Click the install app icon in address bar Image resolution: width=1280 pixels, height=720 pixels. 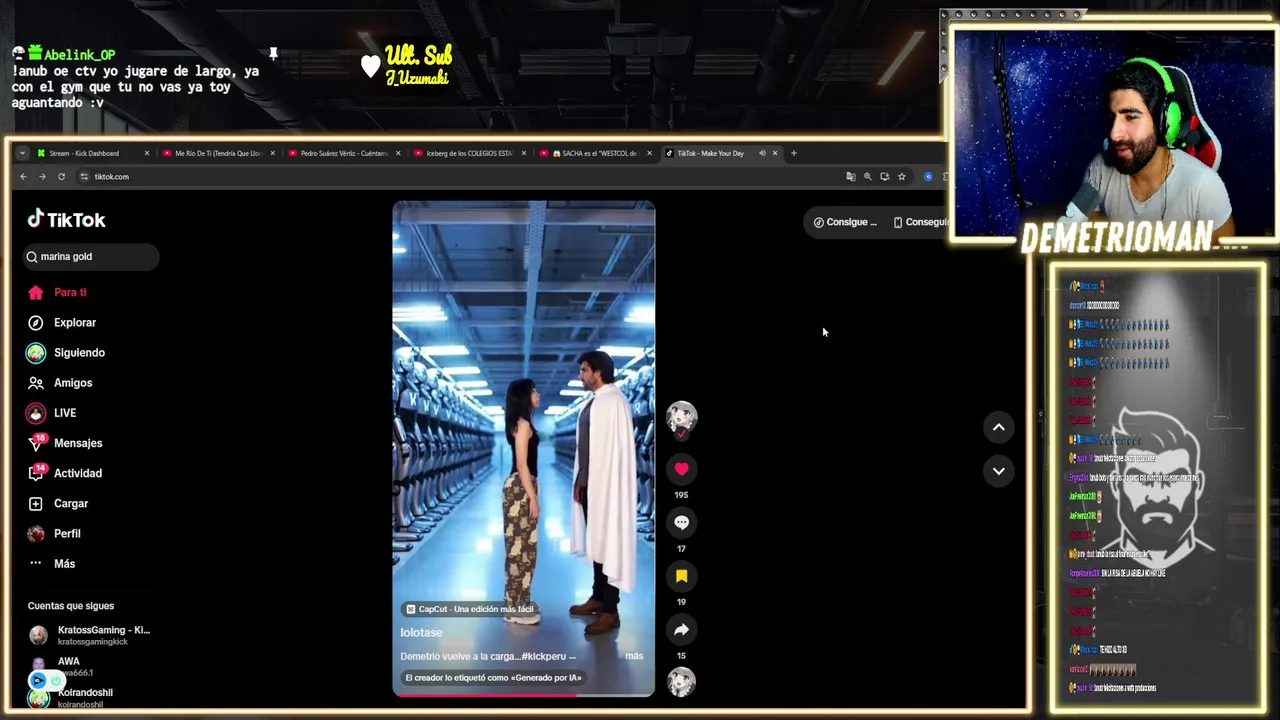pos(884,176)
